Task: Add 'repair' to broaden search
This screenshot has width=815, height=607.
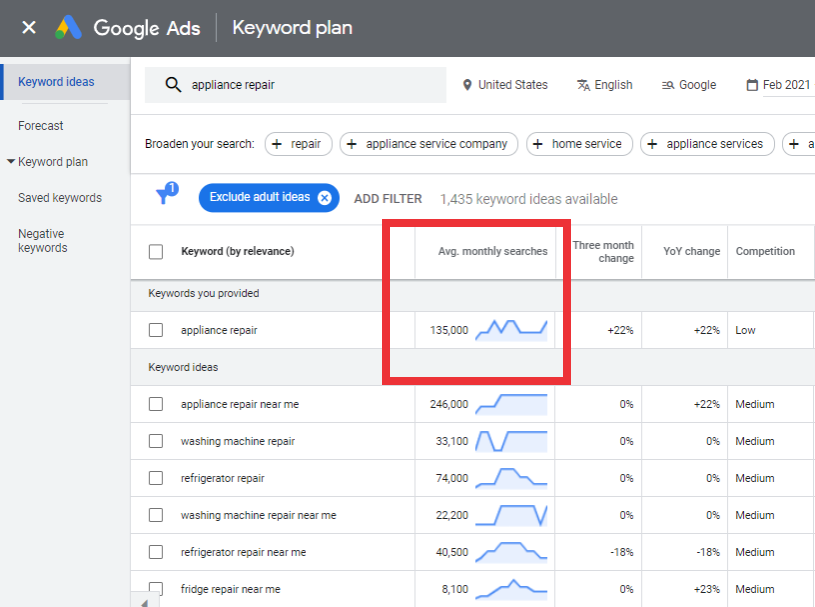Action: (298, 144)
